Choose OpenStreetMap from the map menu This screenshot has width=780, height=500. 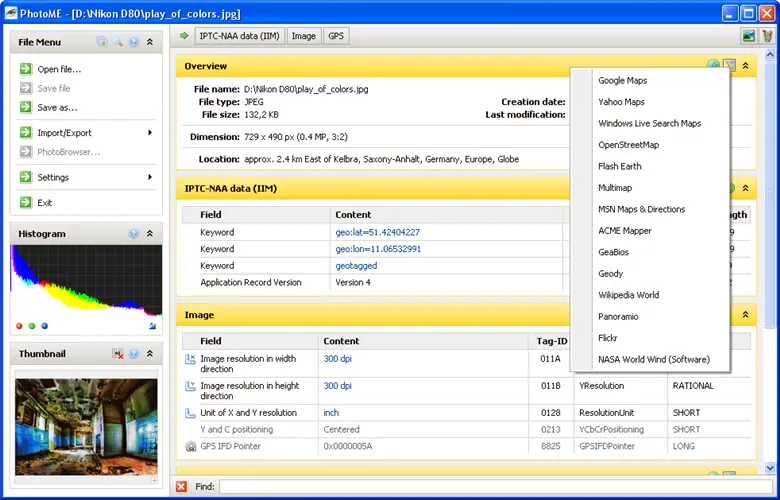(650, 144)
